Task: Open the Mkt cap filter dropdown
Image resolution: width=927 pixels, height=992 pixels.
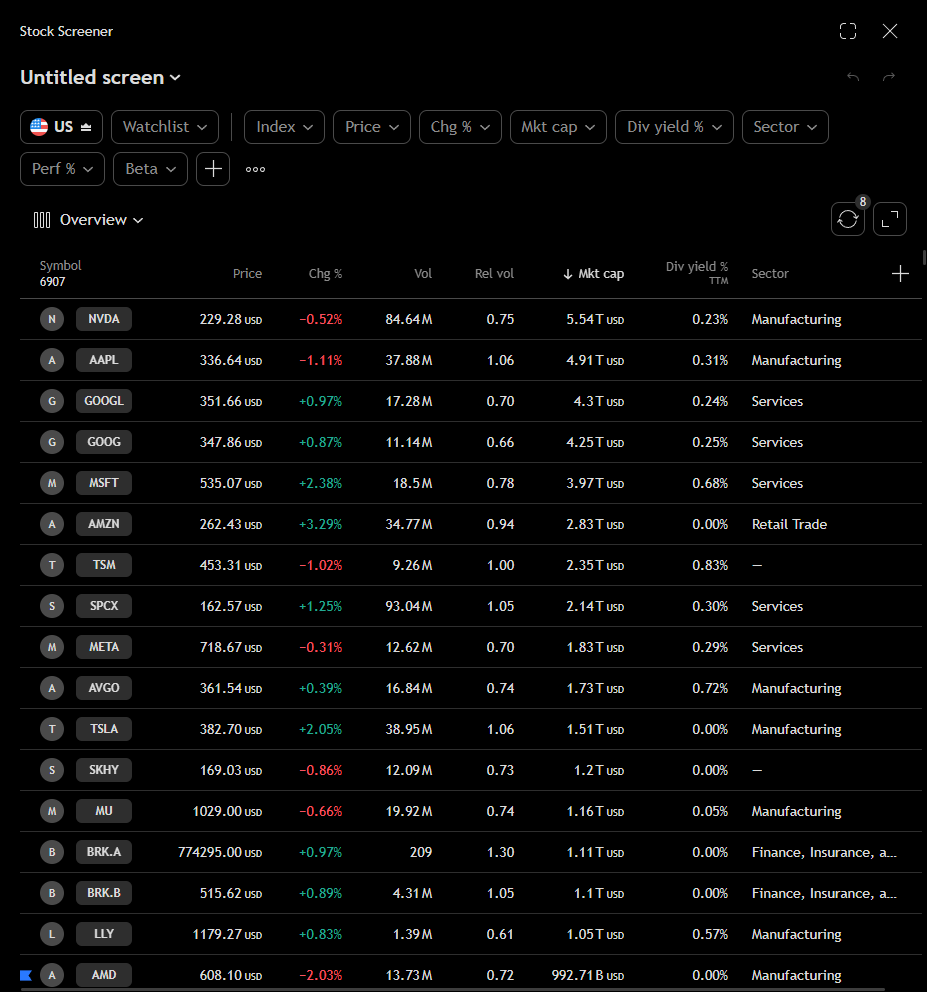Action: (x=558, y=127)
